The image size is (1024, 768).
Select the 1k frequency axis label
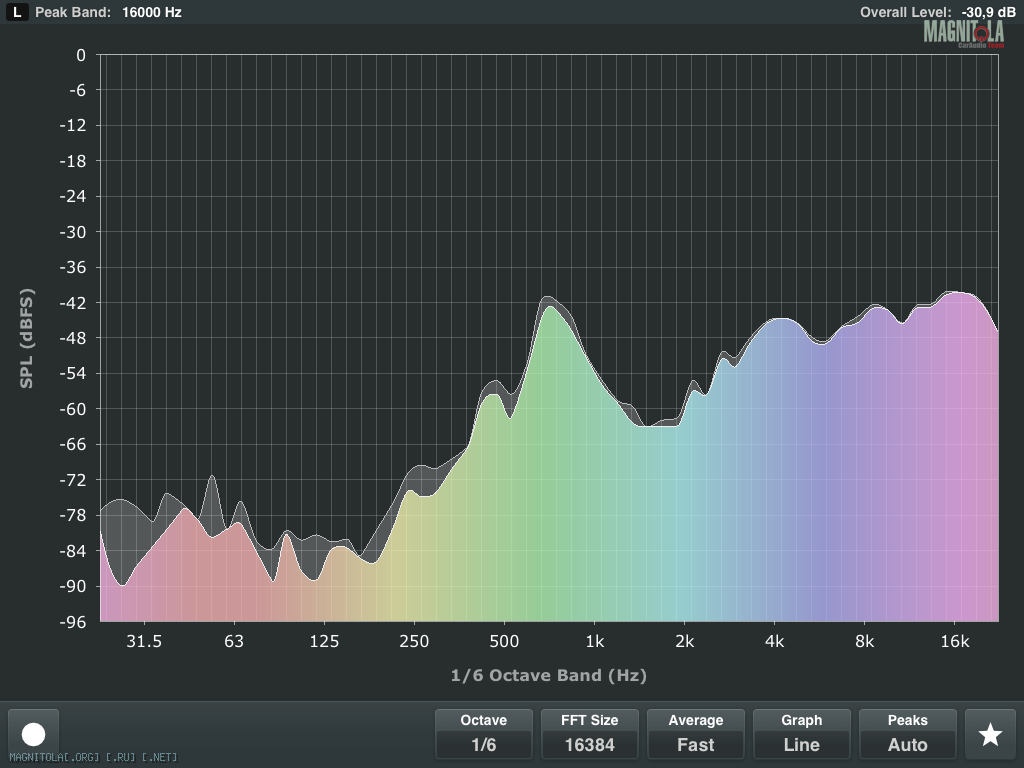594,641
